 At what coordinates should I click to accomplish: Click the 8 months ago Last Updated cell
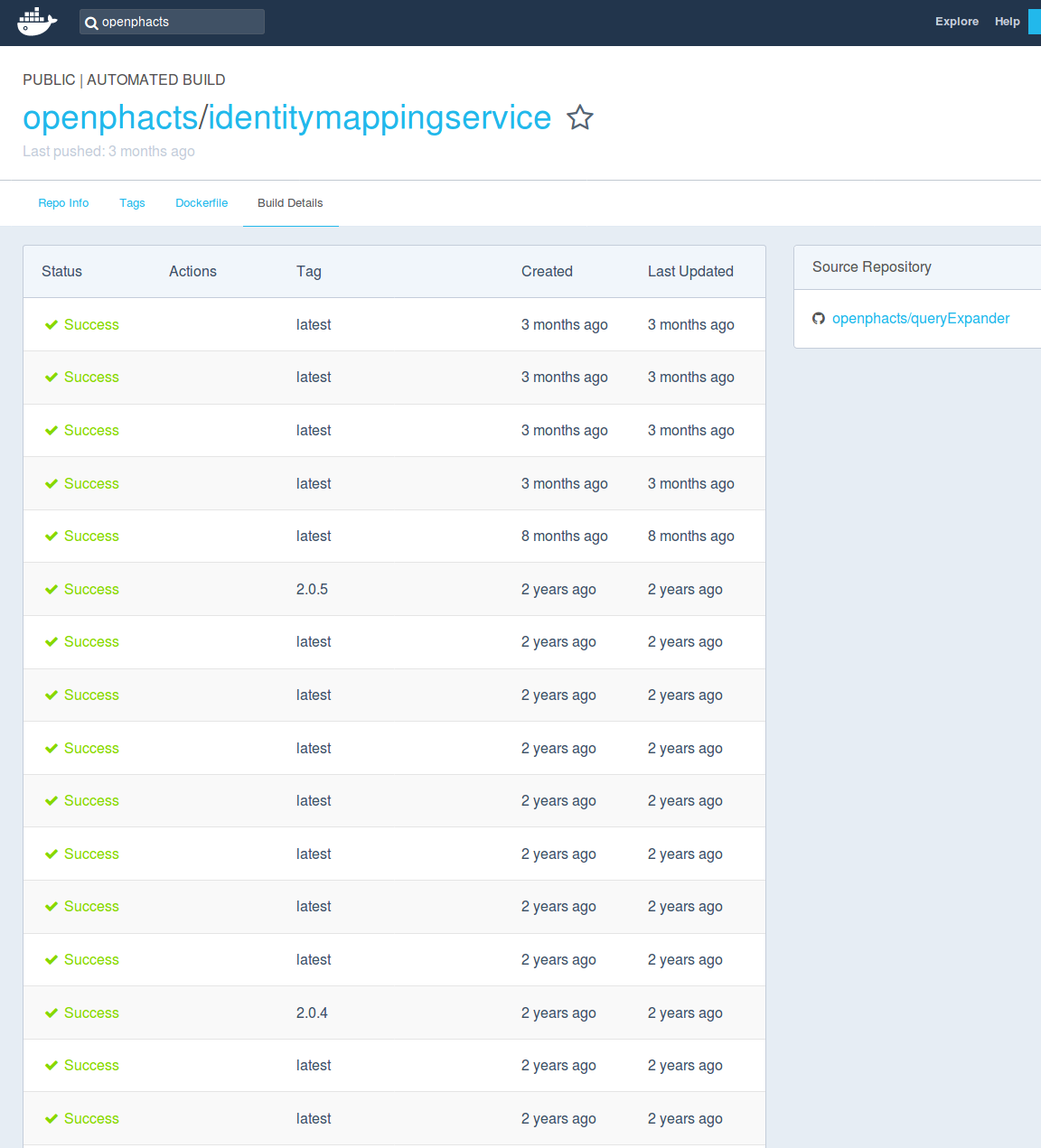click(690, 536)
